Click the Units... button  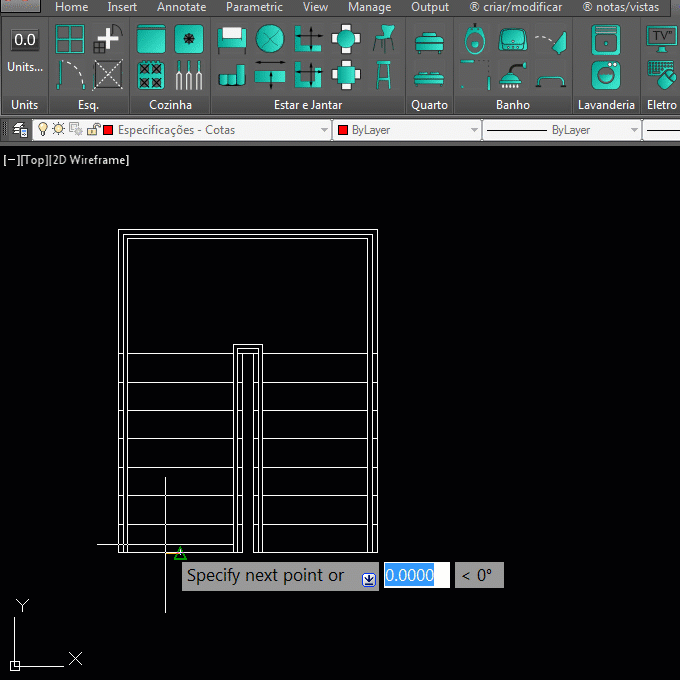[x=25, y=67]
